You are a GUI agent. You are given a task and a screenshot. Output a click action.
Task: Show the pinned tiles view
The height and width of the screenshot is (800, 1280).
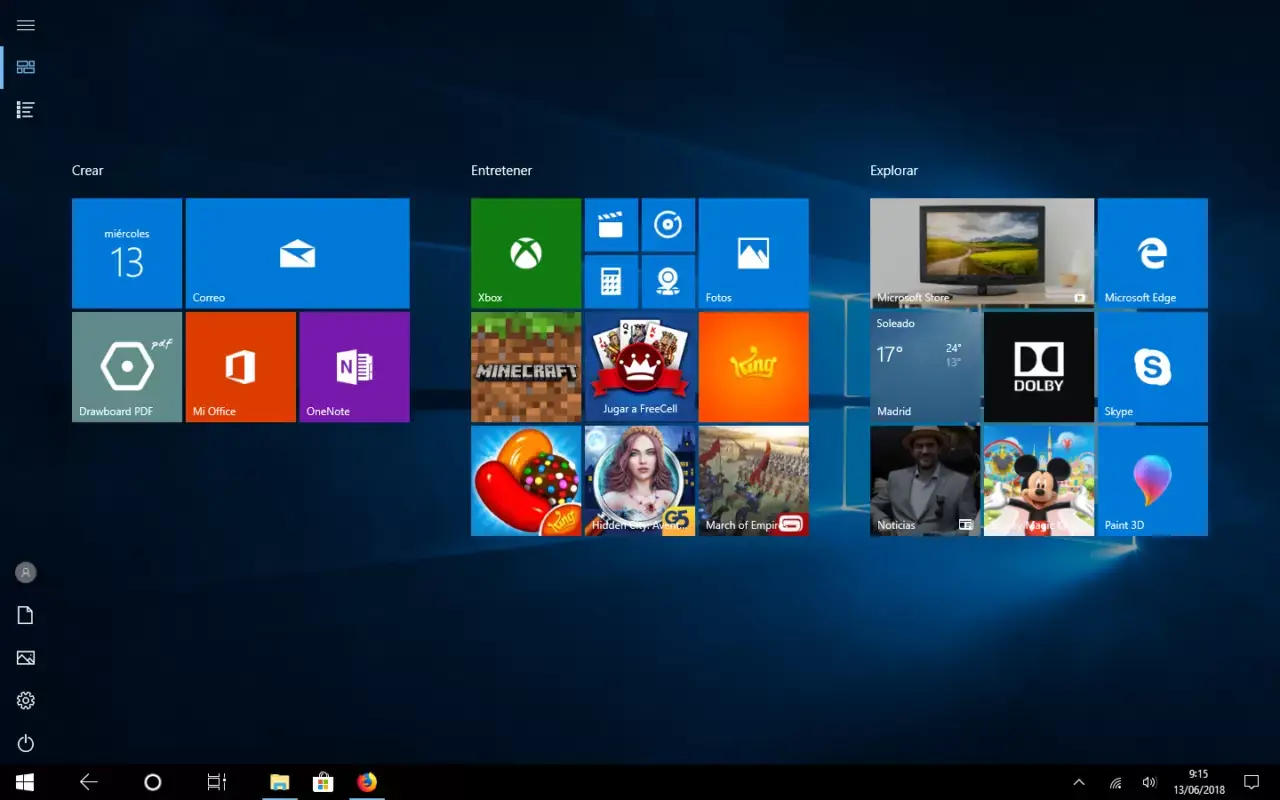26,67
